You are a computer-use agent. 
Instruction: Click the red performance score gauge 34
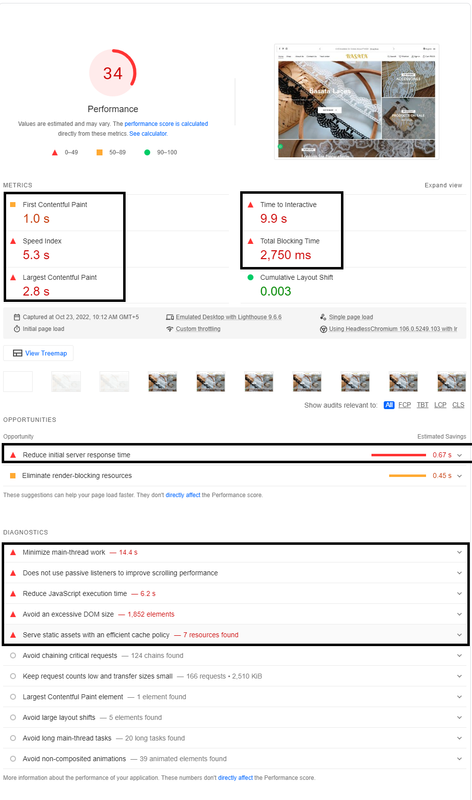[113, 73]
